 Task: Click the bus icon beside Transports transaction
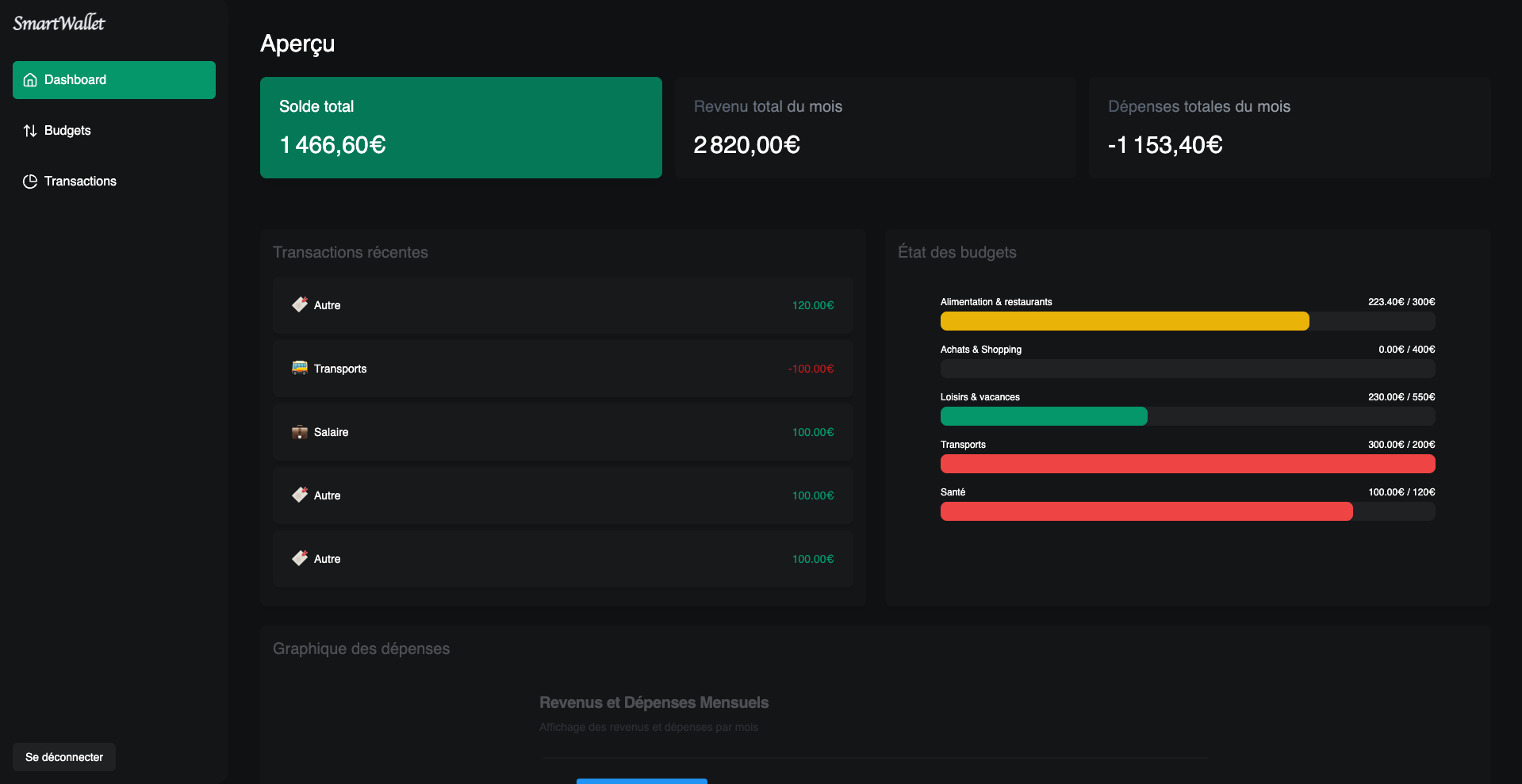coord(300,368)
